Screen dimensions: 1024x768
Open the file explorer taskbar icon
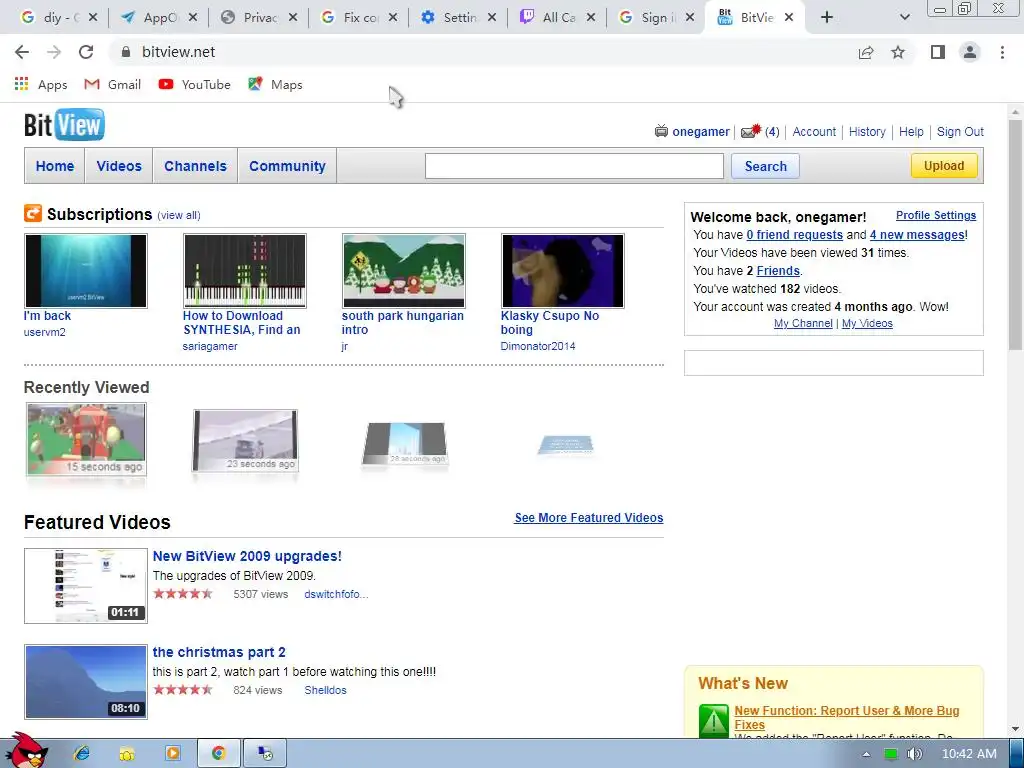click(127, 754)
